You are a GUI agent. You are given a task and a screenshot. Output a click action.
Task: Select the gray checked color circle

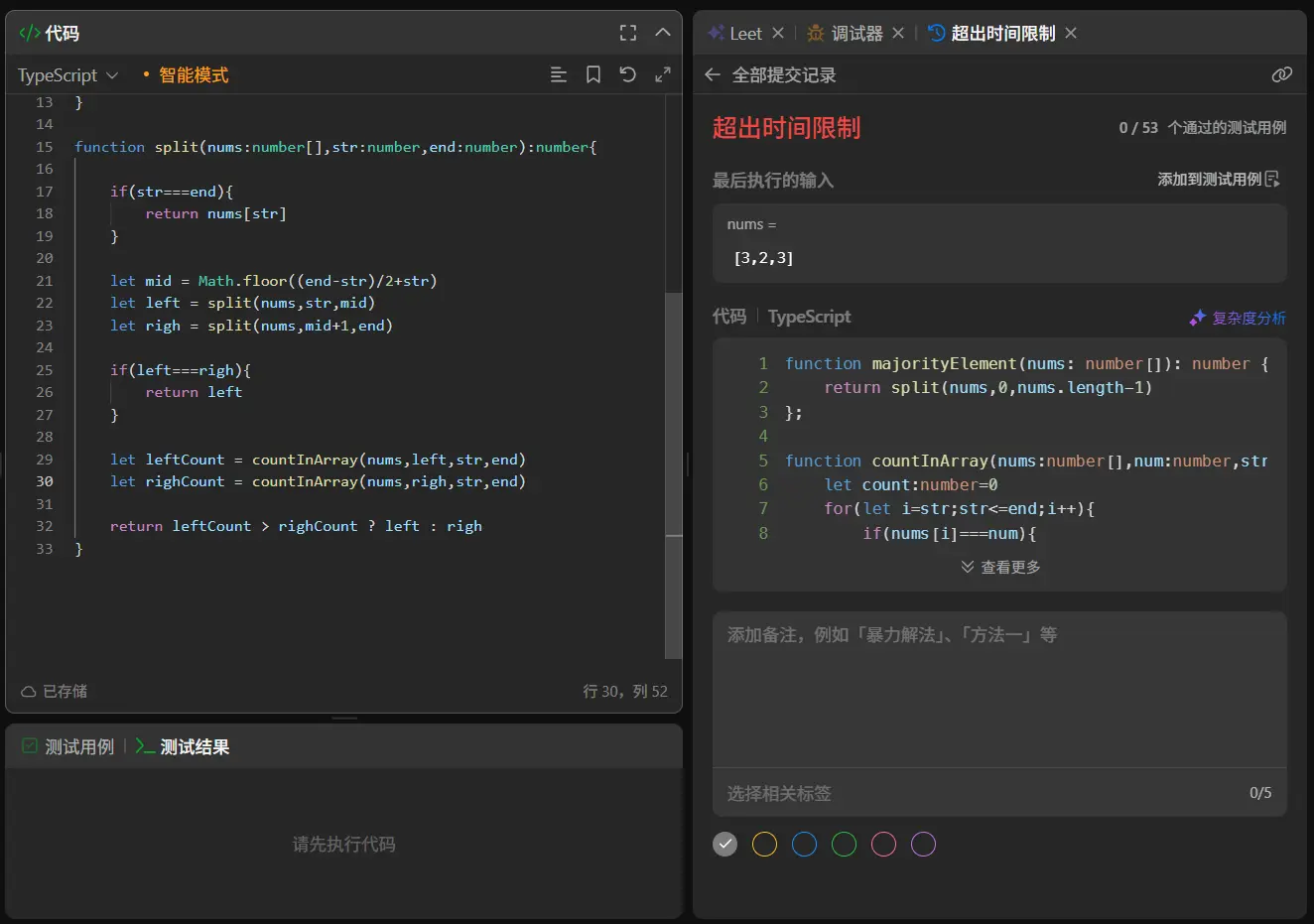(725, 844)
